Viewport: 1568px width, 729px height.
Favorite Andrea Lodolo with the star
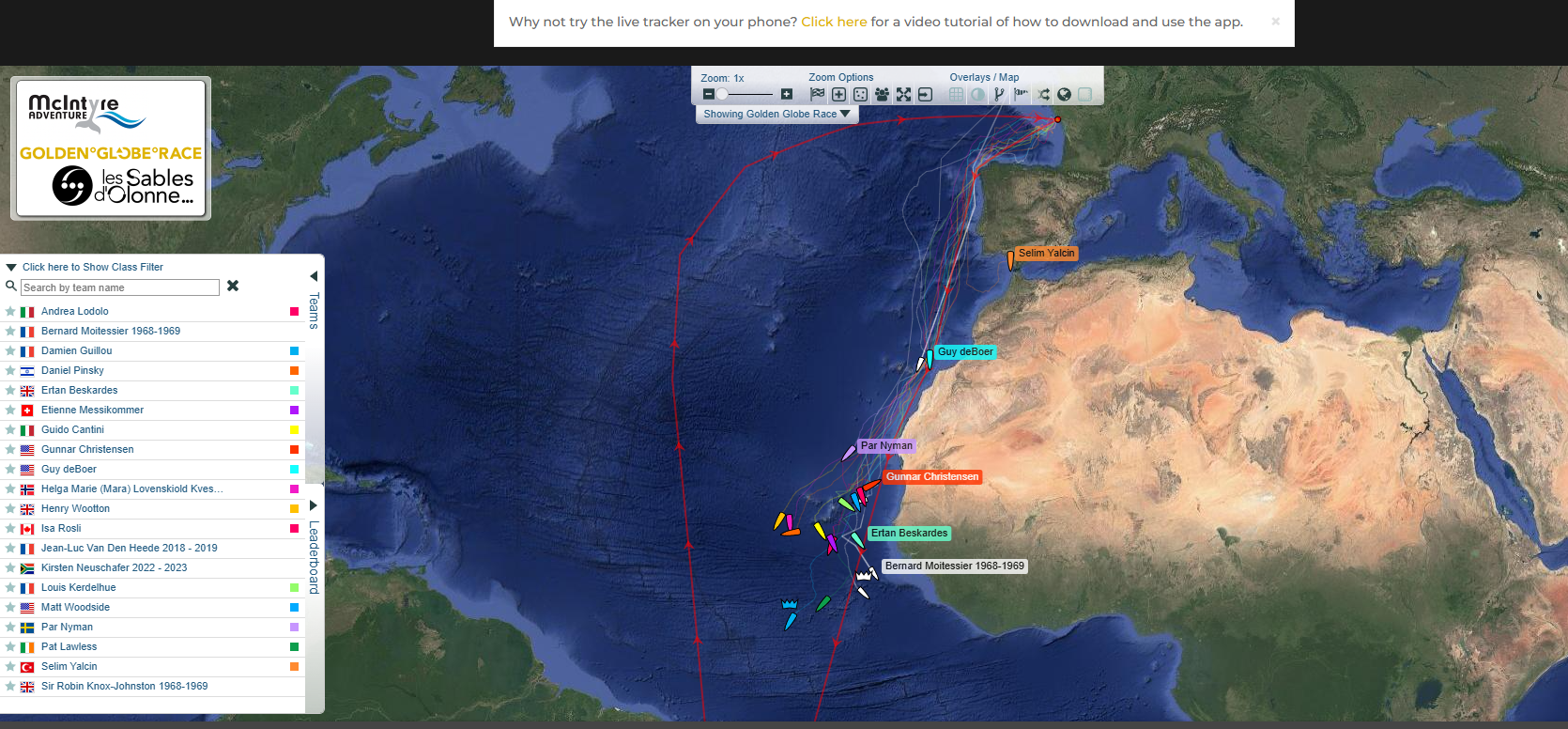(10, 311)
